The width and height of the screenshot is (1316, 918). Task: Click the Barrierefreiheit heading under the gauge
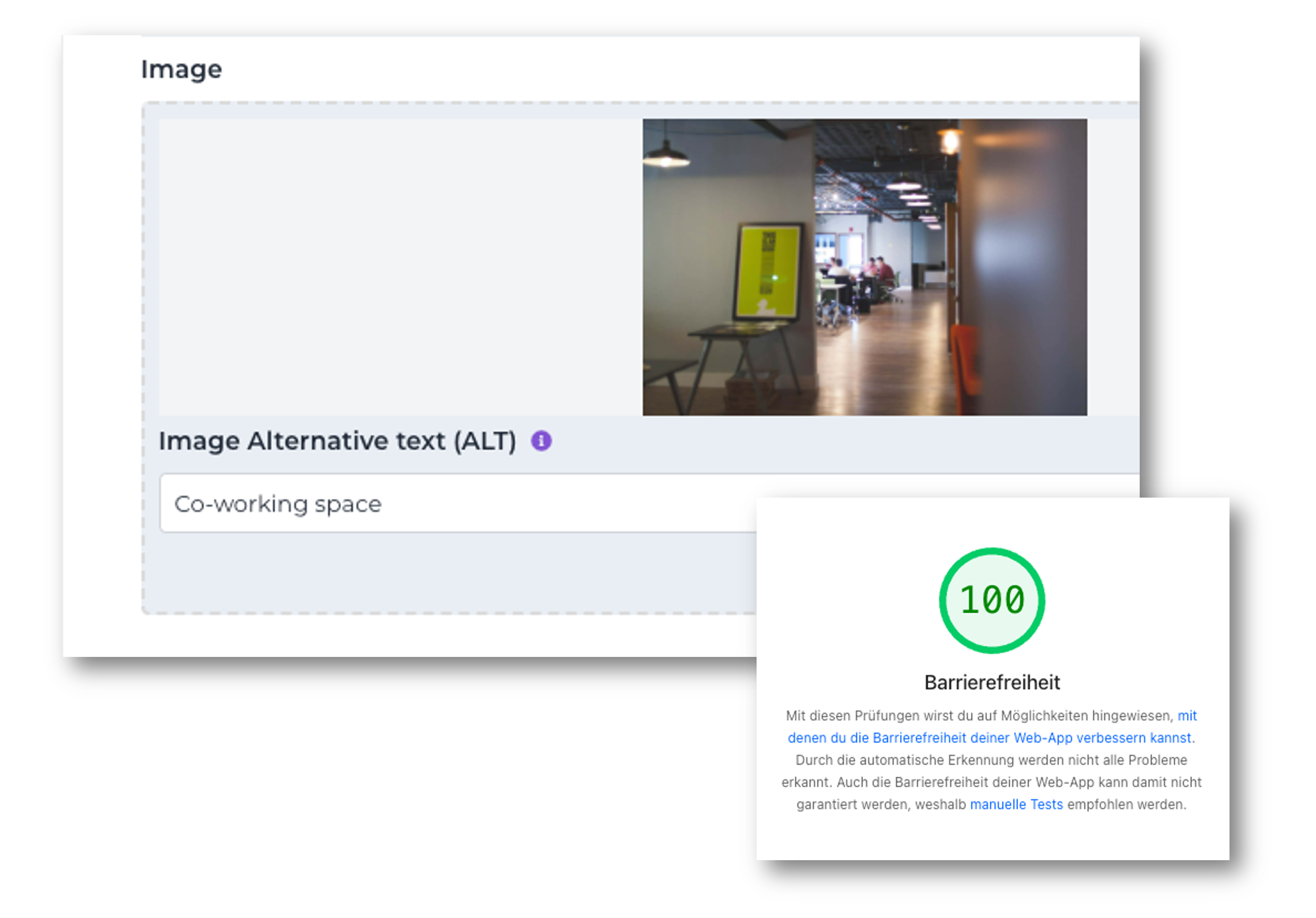coord(992,682)
